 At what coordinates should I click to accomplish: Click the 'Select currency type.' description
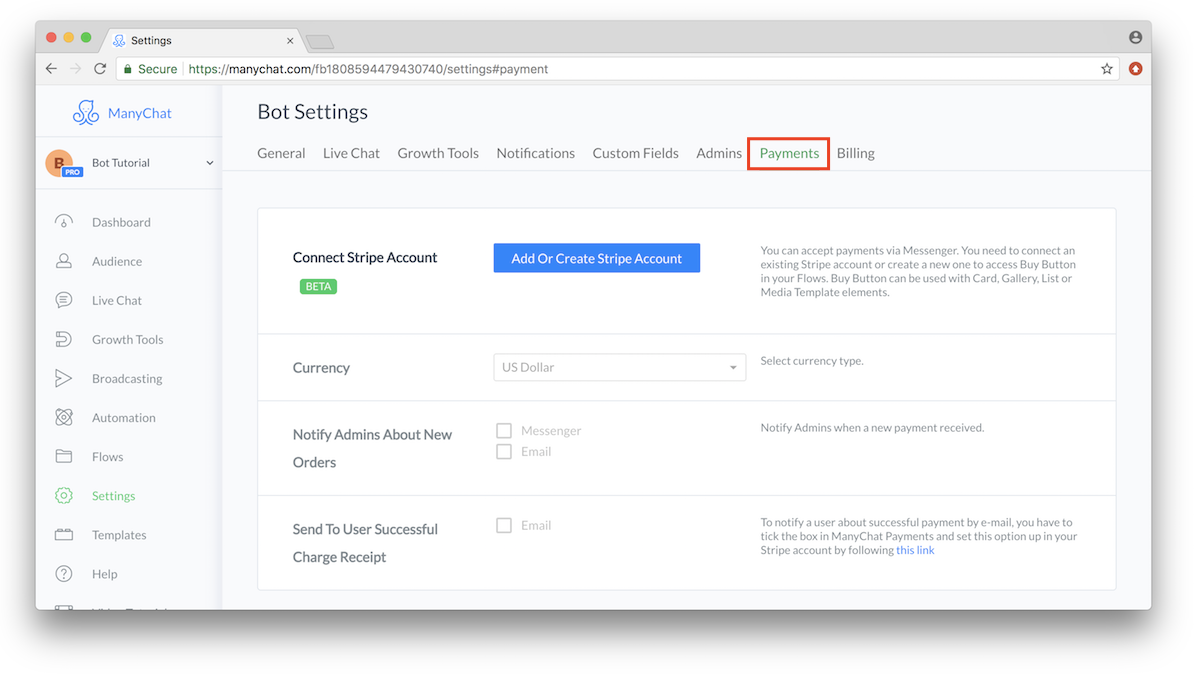coord(812,361)
